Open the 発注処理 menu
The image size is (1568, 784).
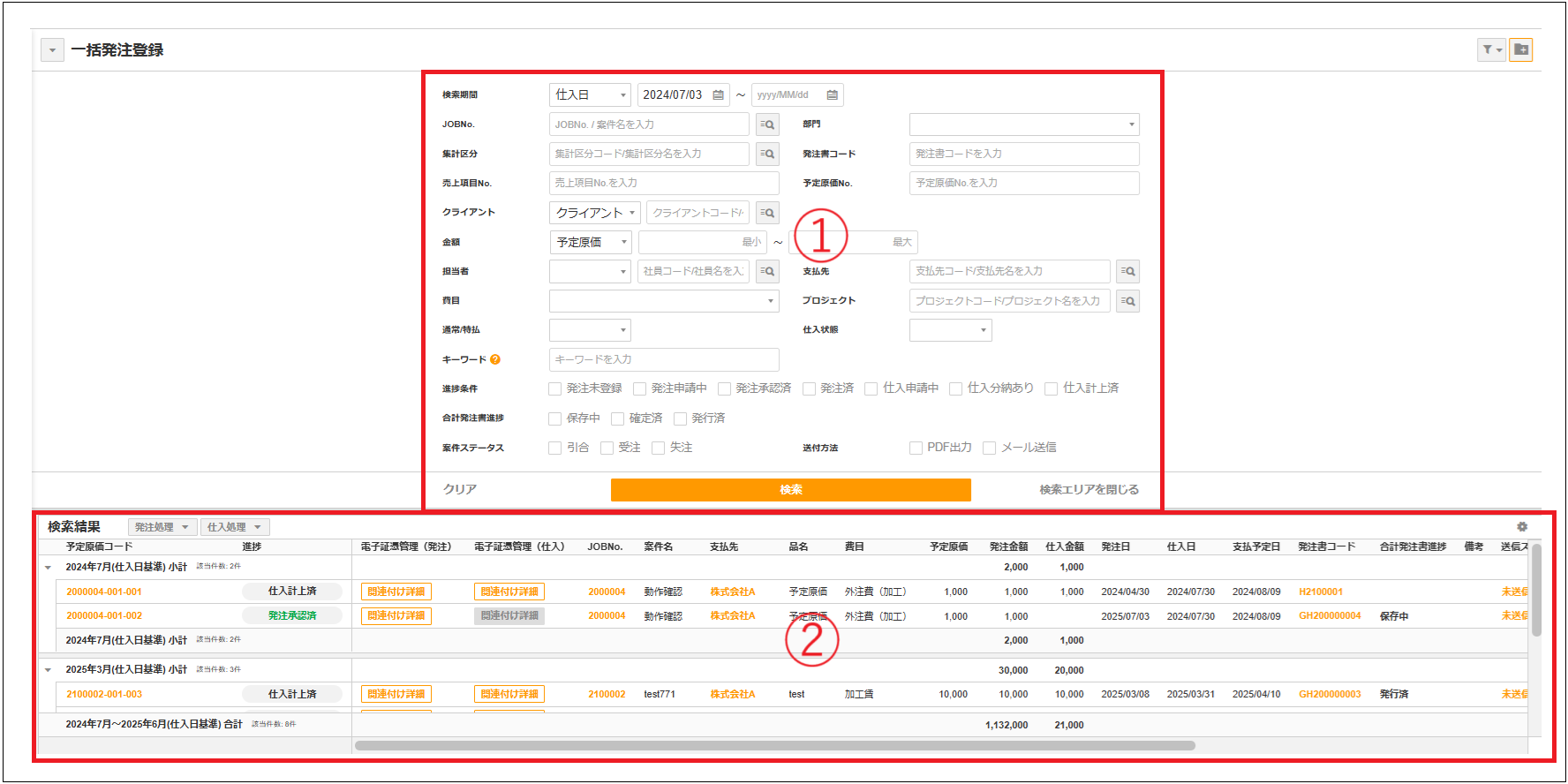pyautogui.click(x=162, y=527)
